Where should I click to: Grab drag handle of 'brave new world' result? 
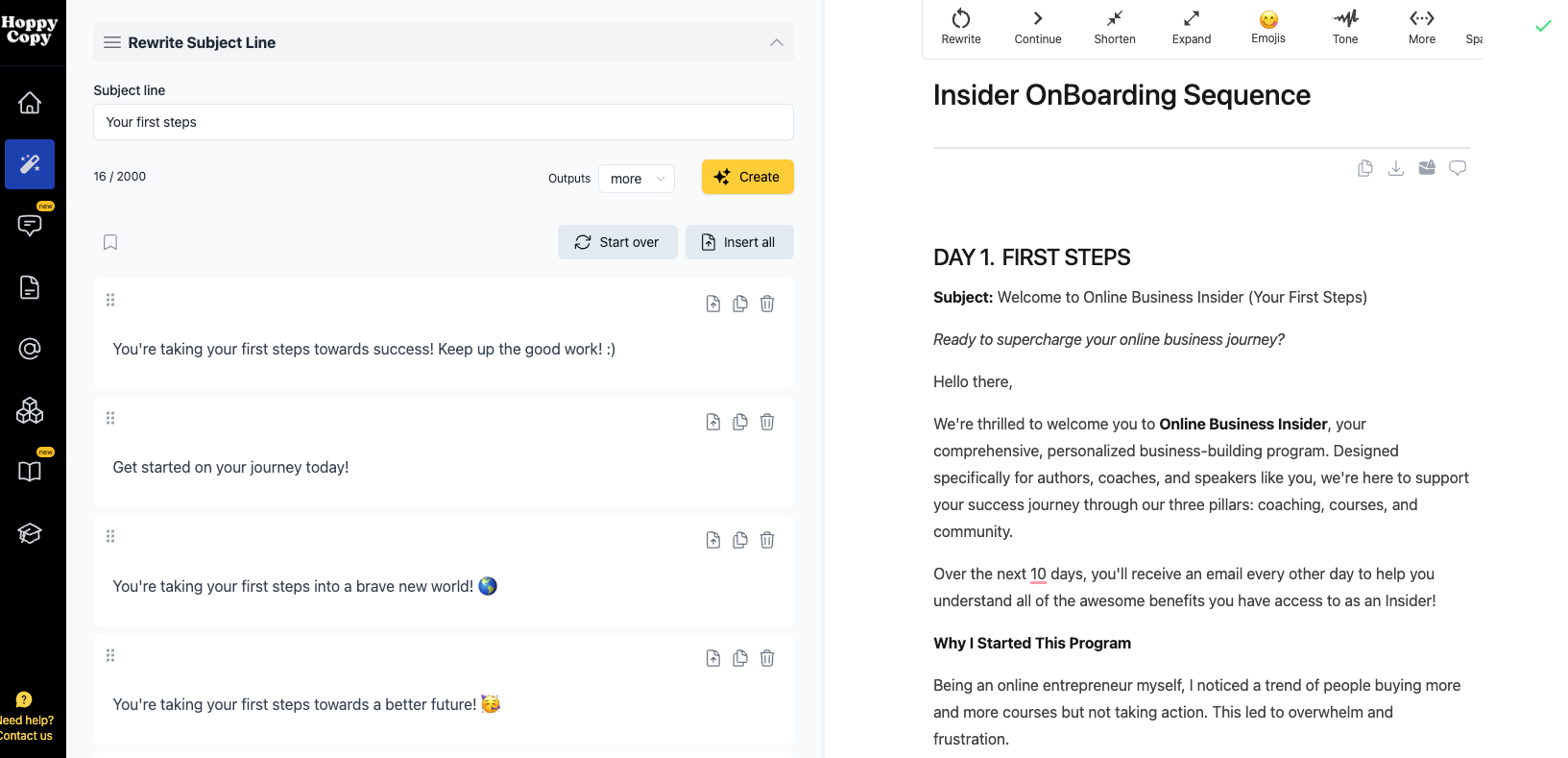coord(110,536)
